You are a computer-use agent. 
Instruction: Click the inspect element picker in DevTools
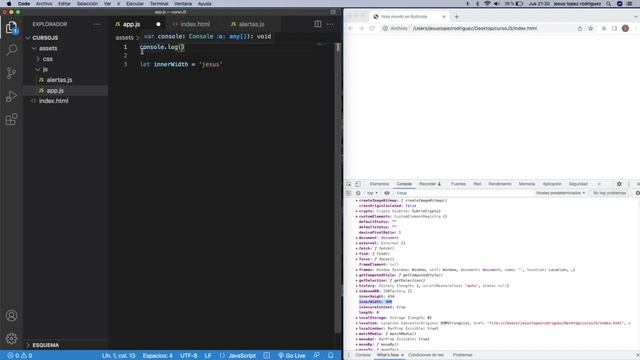pos(349,184)
